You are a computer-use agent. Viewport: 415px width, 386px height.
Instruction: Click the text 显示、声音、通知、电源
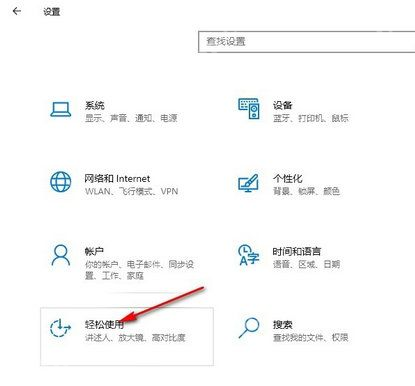click(131, 118)
